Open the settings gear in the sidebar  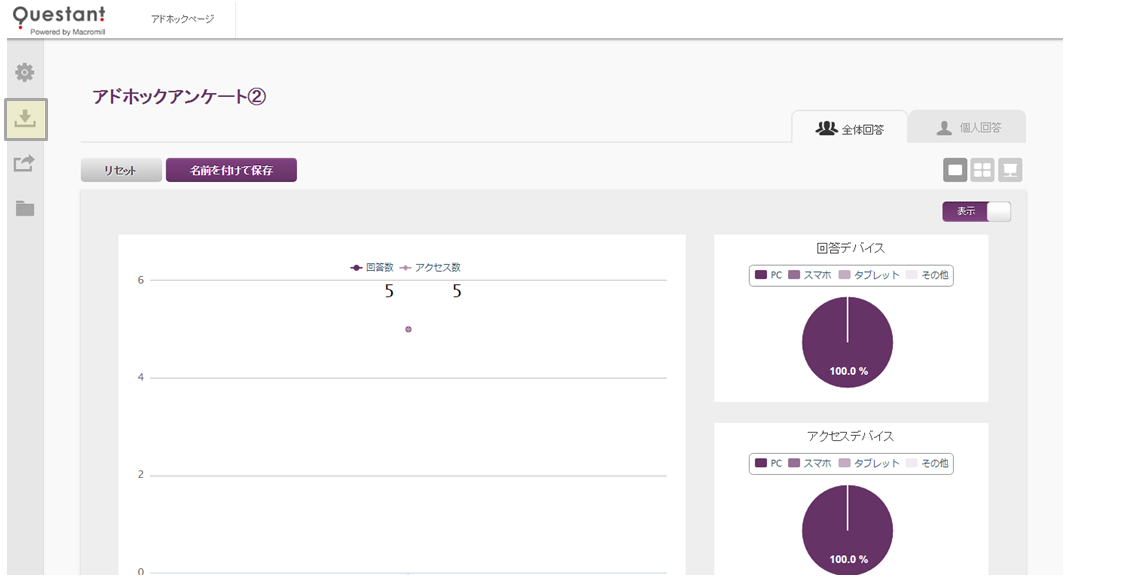click(25, 73)
